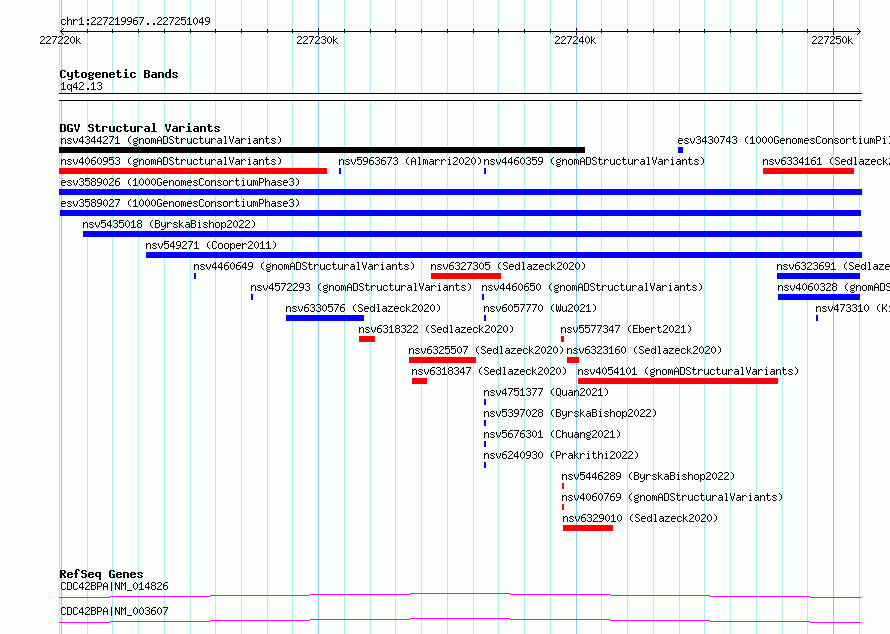Viewport: 890px width, 634px height.
Task: Open nsv4060953 (gnomADStructuralVariants) label
Action: [x=171, y=161]
